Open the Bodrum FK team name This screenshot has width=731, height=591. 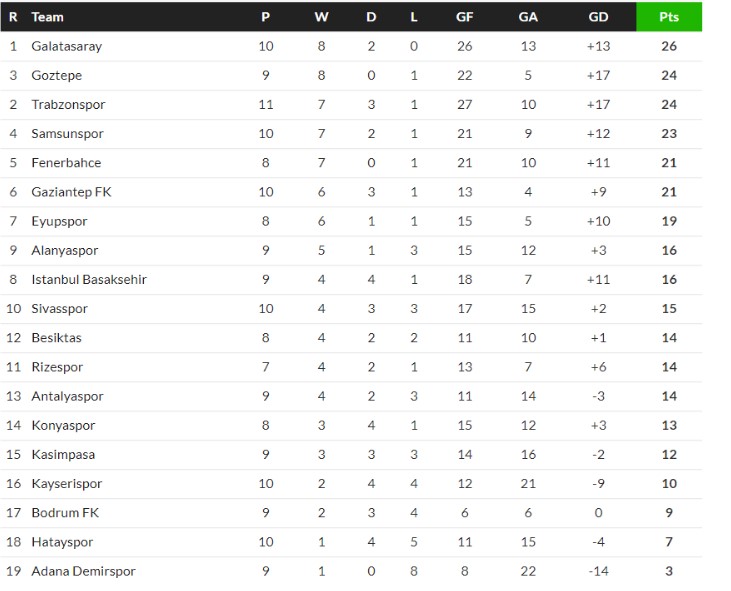(x=65, y=513)
